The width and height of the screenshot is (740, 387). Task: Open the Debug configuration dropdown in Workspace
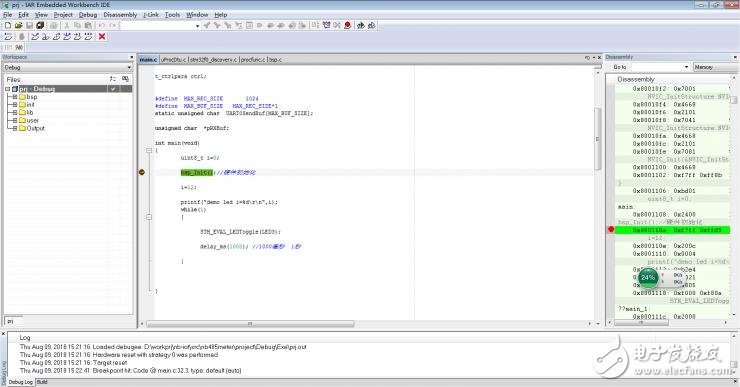(x=68, y=68)
